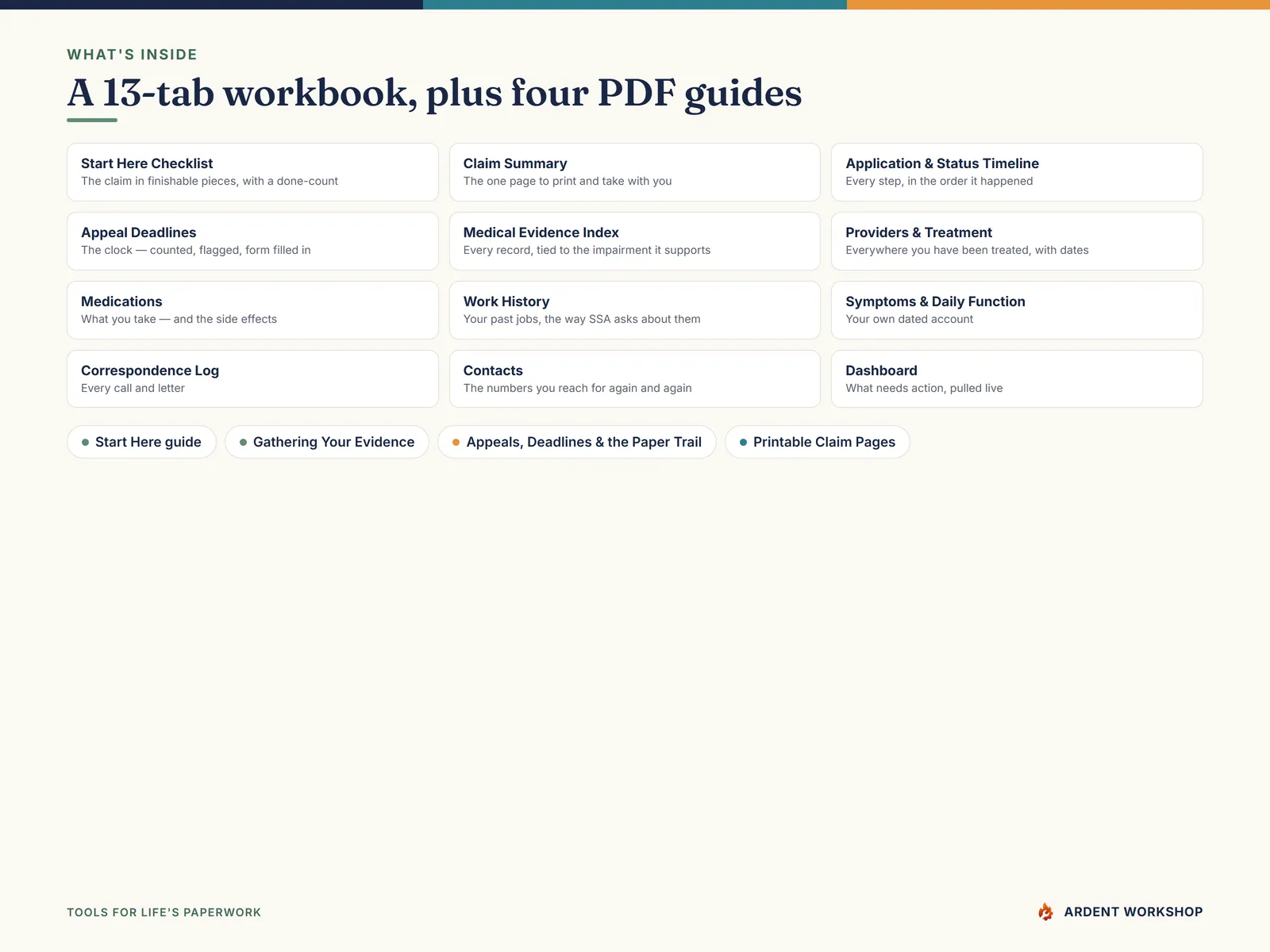Open the Start Here Checklist card
Screen dimensions: 1270x952
pyautogui.click(x=252, y=172)
